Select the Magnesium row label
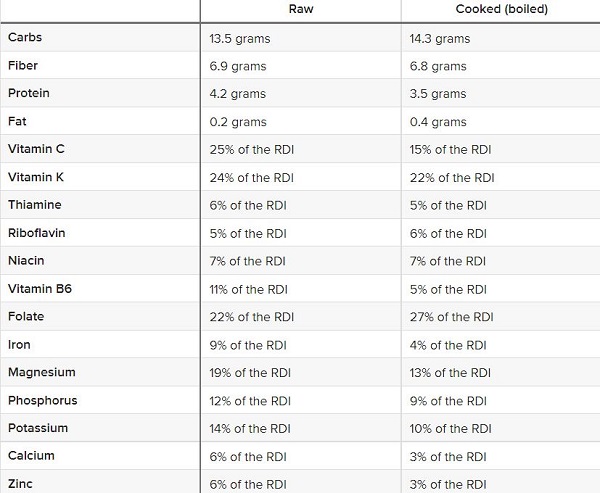600x493 pixels. pos(42,373)
